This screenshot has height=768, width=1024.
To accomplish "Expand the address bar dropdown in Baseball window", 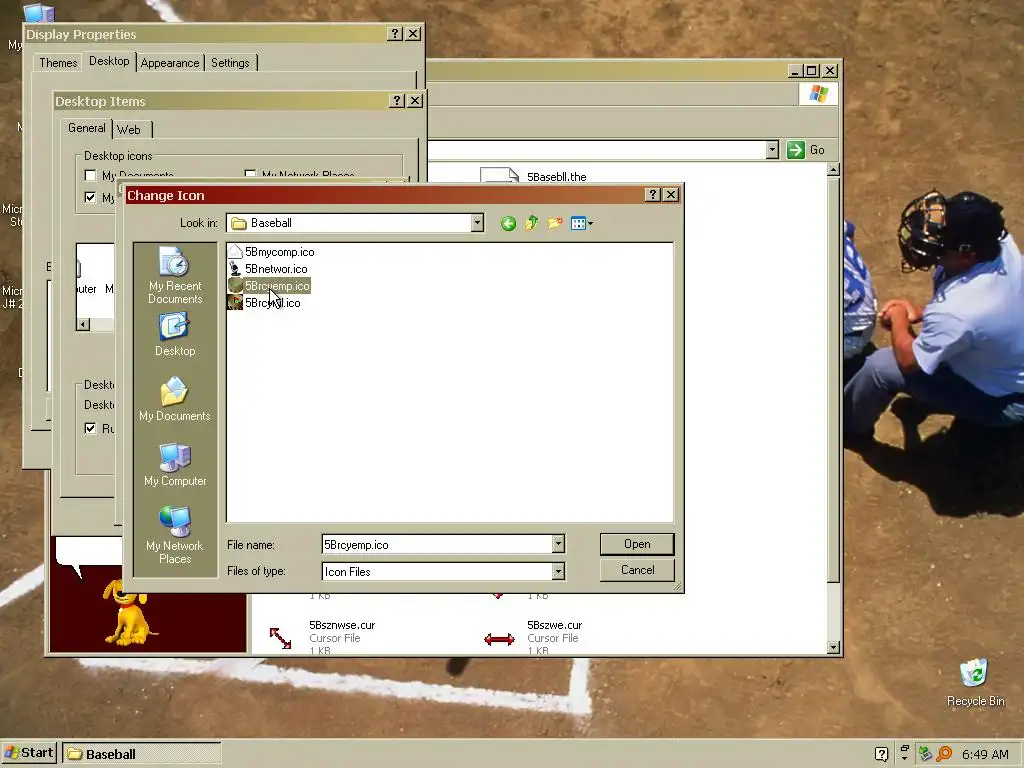I will click(x=772, y=150).
